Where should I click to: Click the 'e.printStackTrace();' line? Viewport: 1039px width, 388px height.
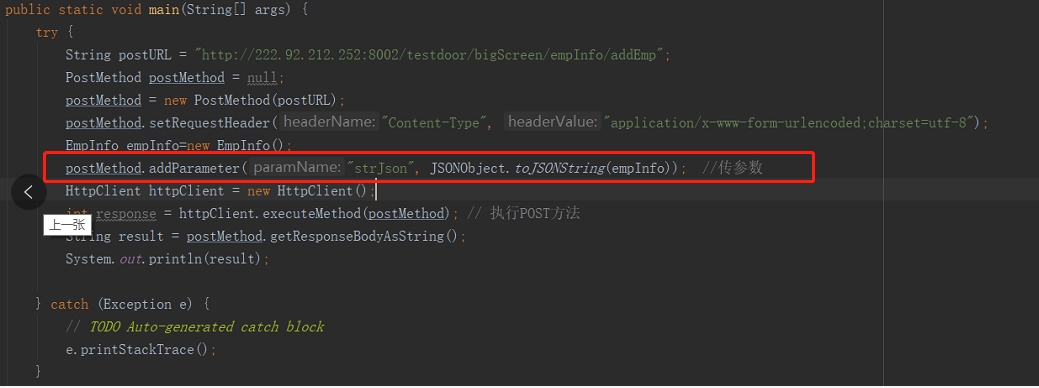coord(140,350)
